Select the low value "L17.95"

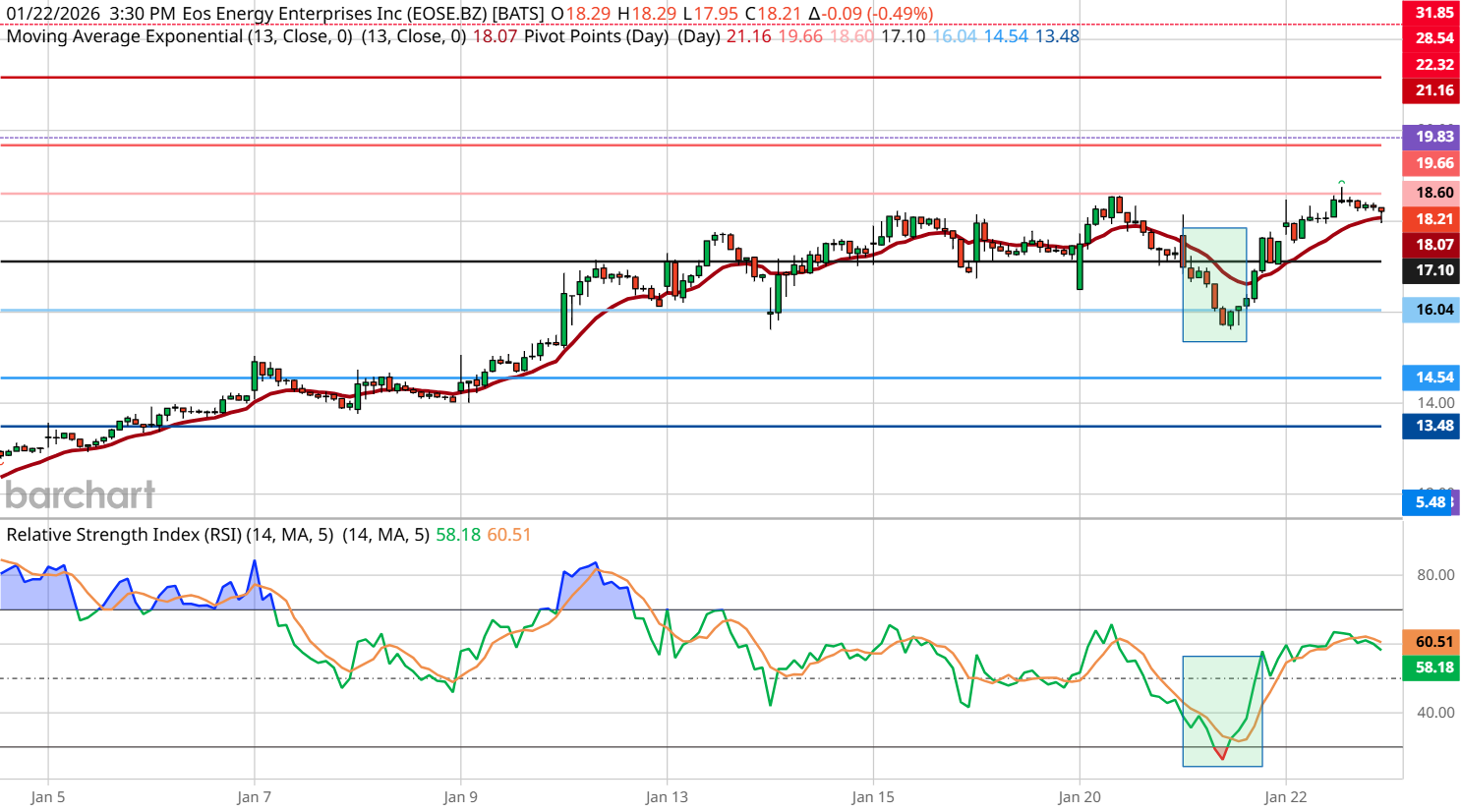(712, 14)
